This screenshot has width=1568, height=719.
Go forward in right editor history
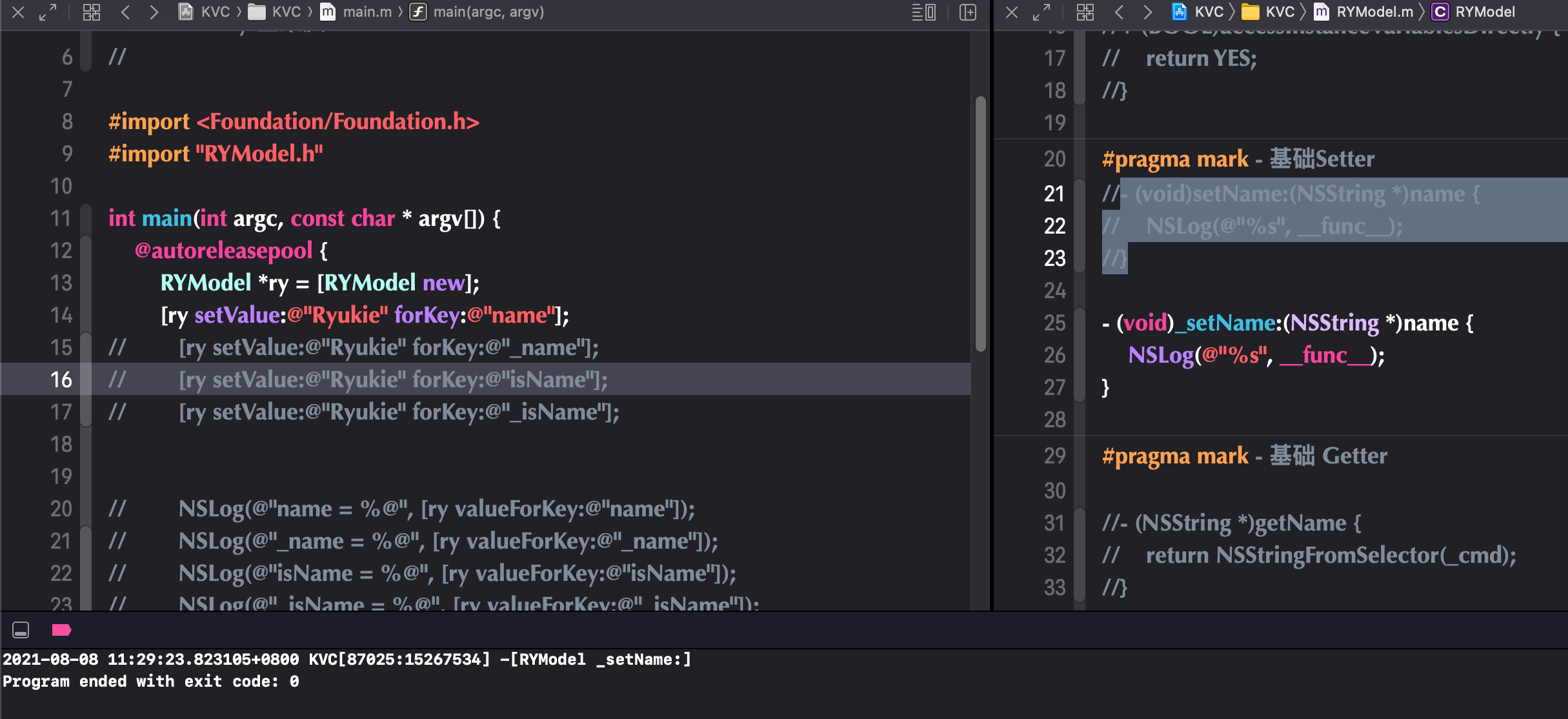click(x=1147, y=12)
